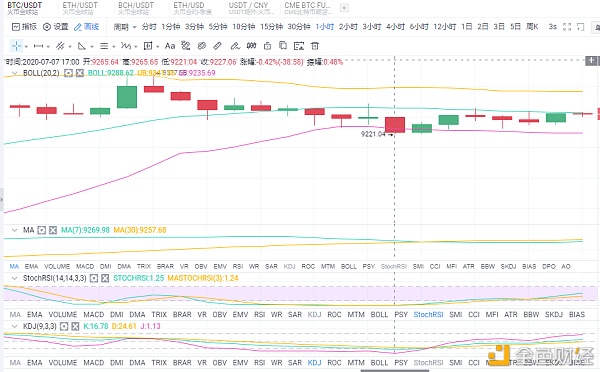The height and width of the screenshot is (372, 600).
Task: Collapse the MA panel chevron
Action: (x=14, y=230)
